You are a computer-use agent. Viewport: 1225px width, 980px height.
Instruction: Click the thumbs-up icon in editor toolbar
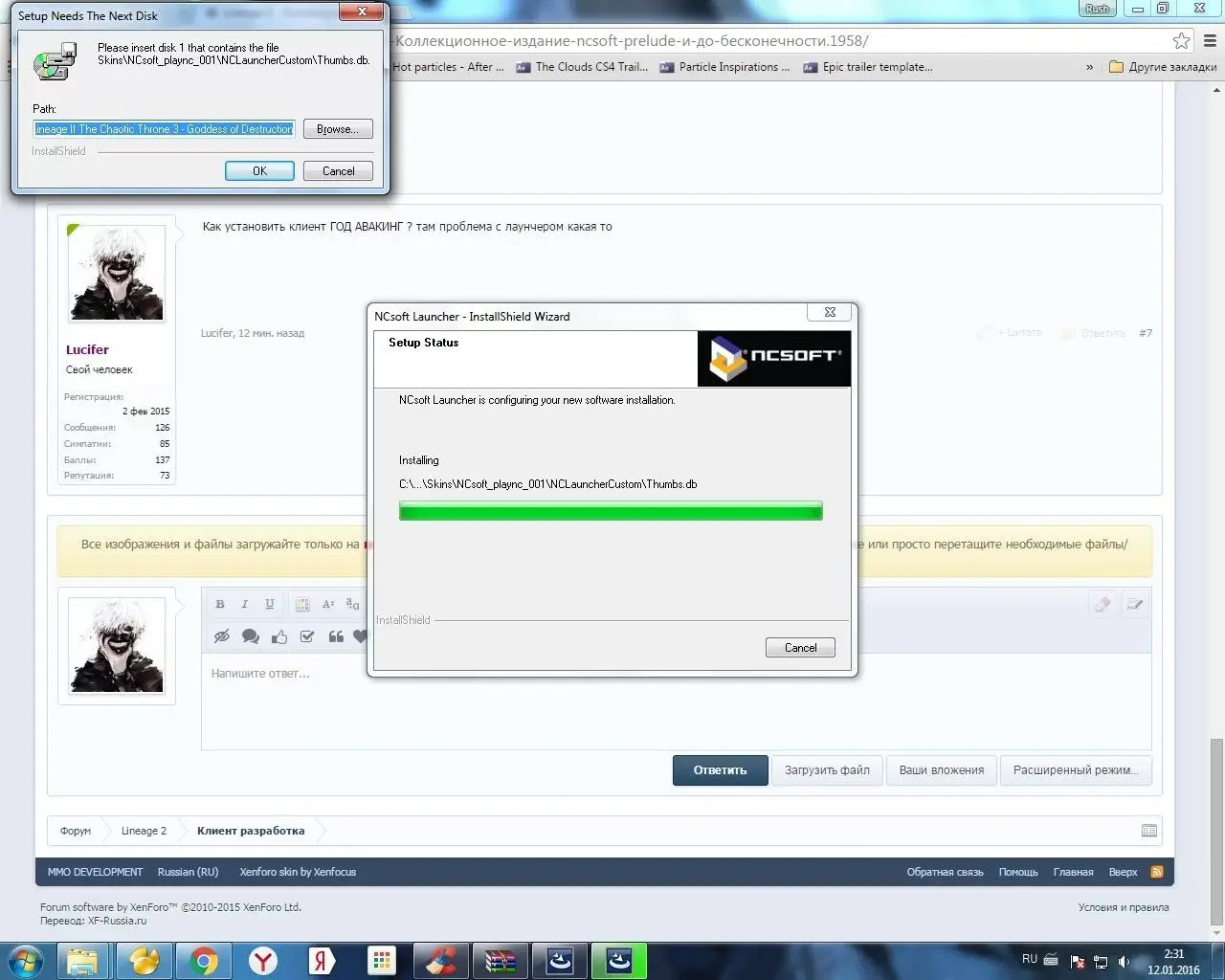tap(279, 636)
